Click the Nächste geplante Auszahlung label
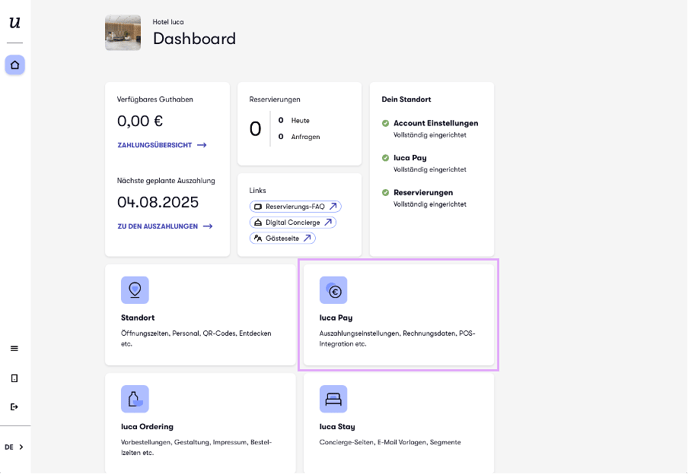The height and width of the screenshot is (474, 688). tap(166, 181)
